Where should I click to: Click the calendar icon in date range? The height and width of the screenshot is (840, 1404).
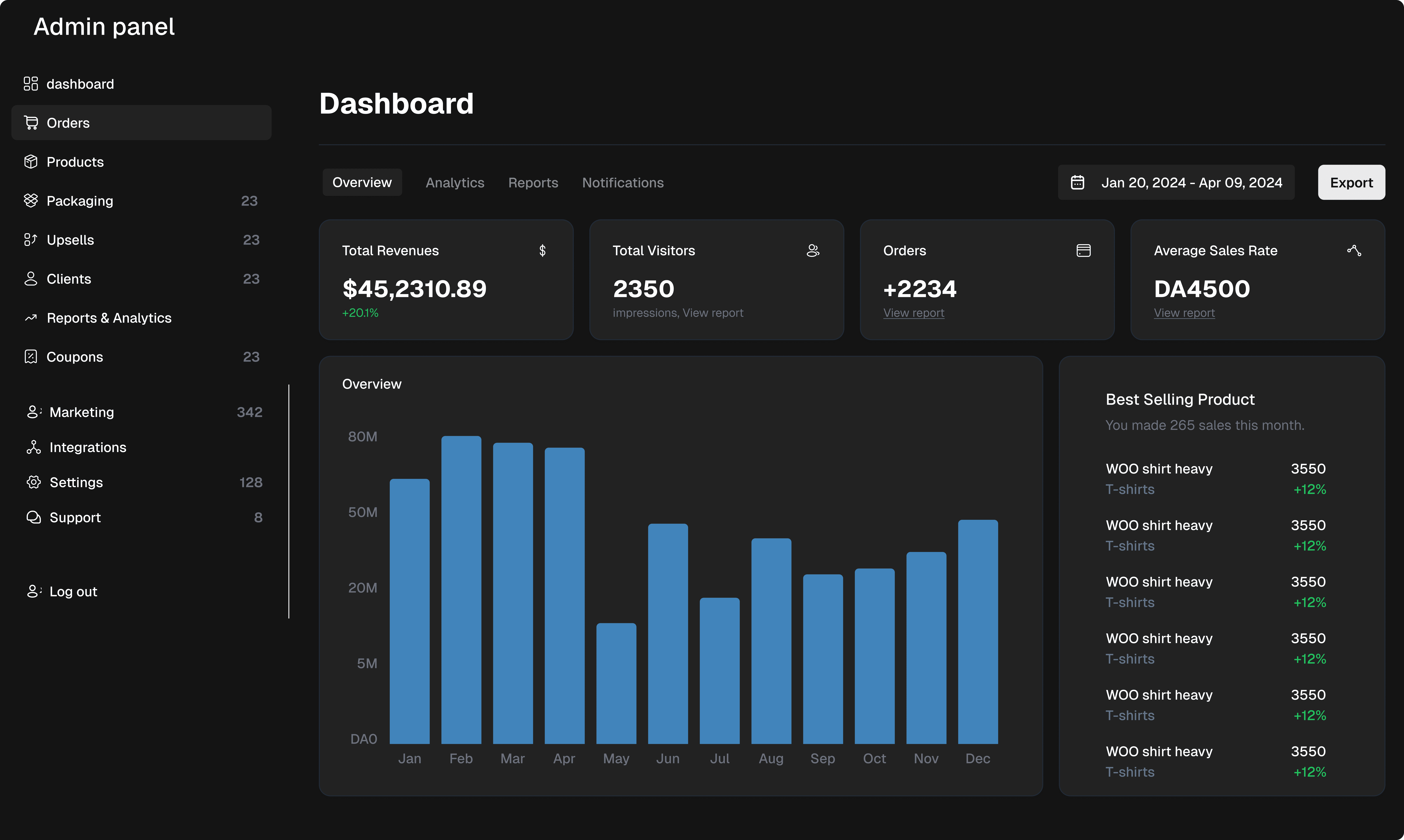[1077, 182]
